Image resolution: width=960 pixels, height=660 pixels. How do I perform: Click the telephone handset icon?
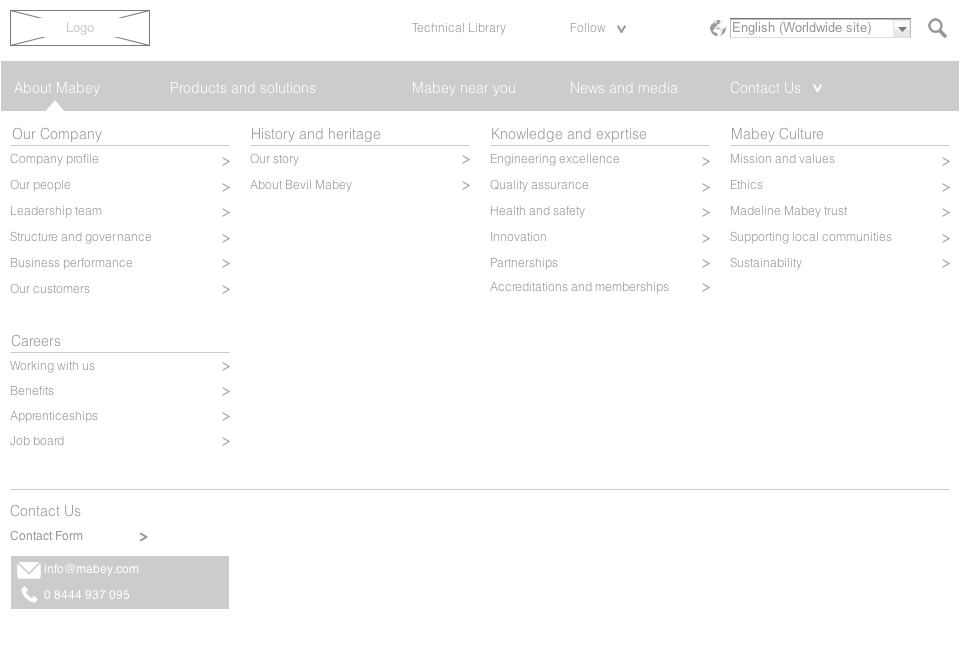point(29,594)
